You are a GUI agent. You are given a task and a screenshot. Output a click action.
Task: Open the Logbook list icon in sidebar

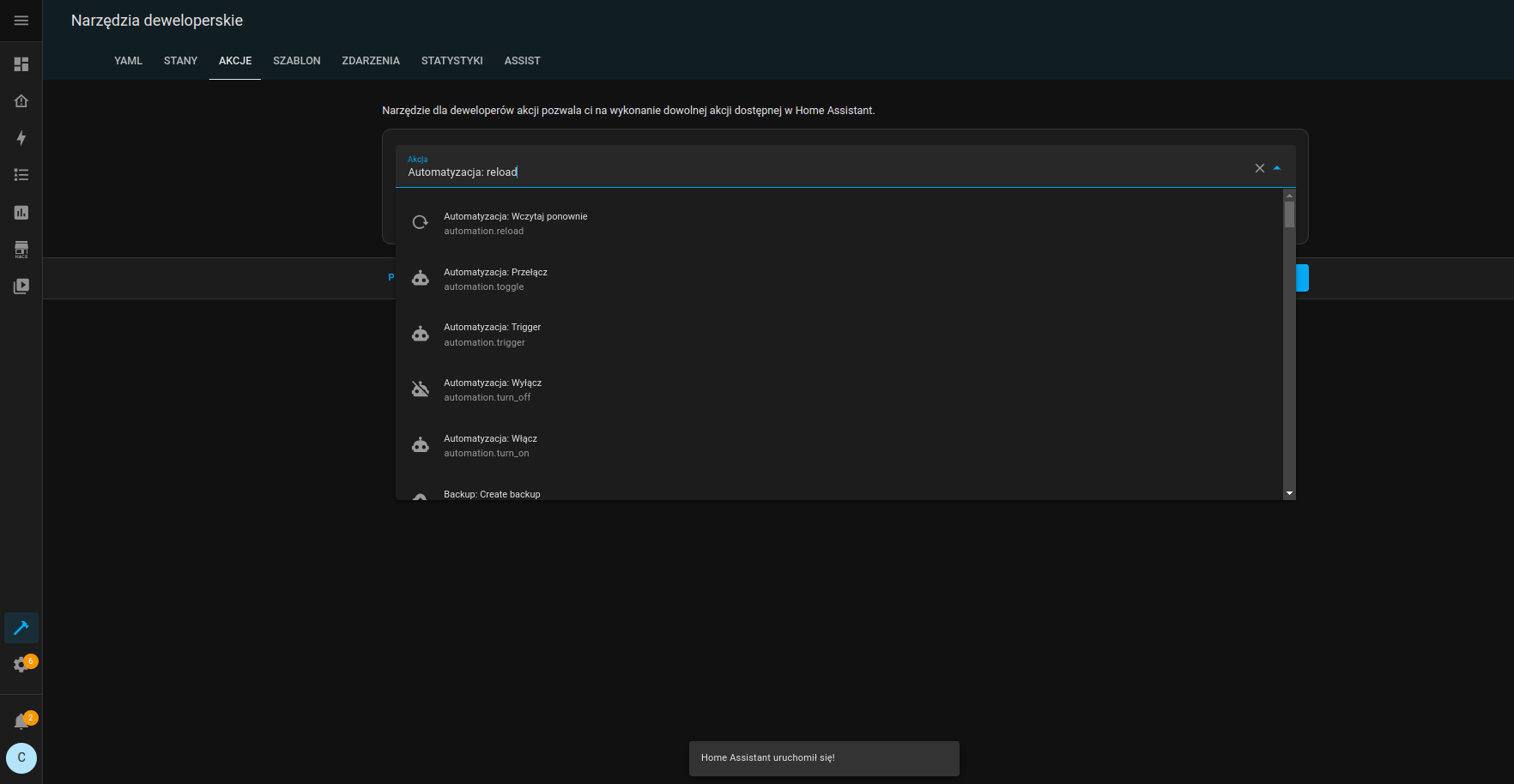pyautogui.click(x=21, y=175)
